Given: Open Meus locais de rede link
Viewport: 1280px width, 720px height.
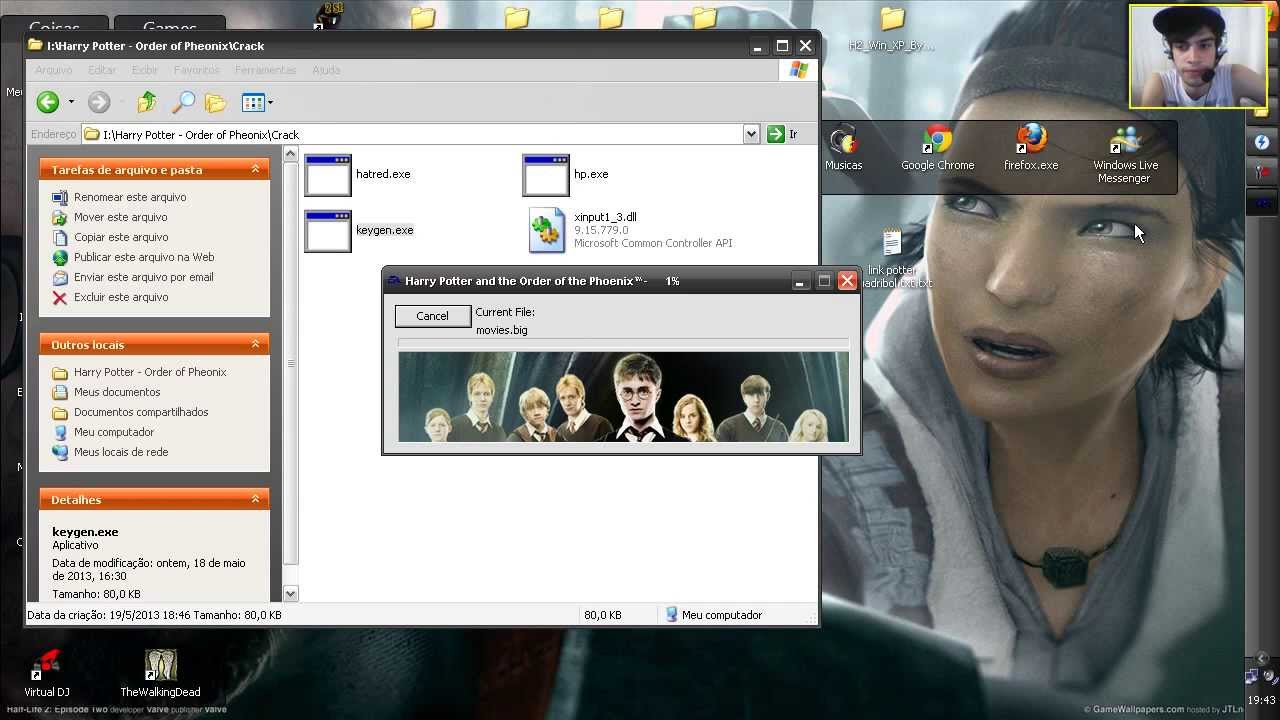Looking at the screenshot, I should pyautogui.click(x=121, y=452).
